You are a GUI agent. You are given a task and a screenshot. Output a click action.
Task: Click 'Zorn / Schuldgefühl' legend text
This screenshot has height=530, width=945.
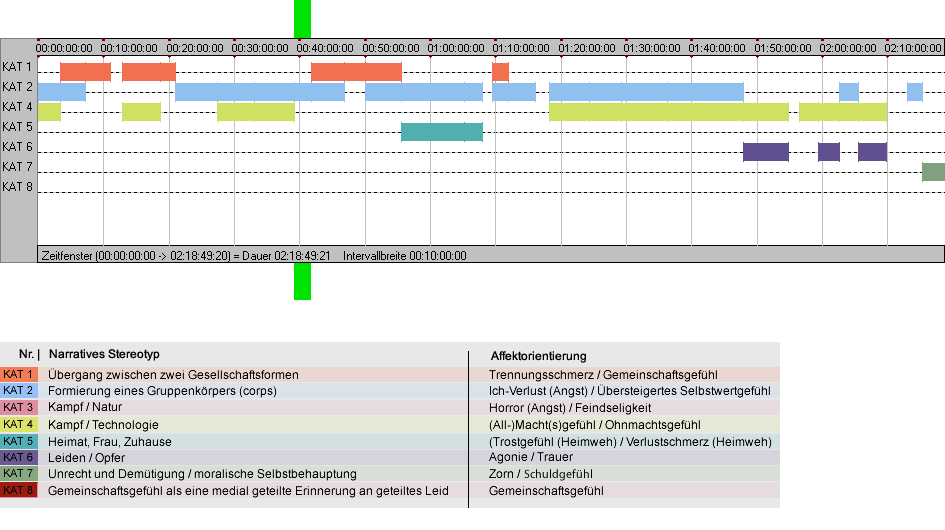click(x=541, y=474)
